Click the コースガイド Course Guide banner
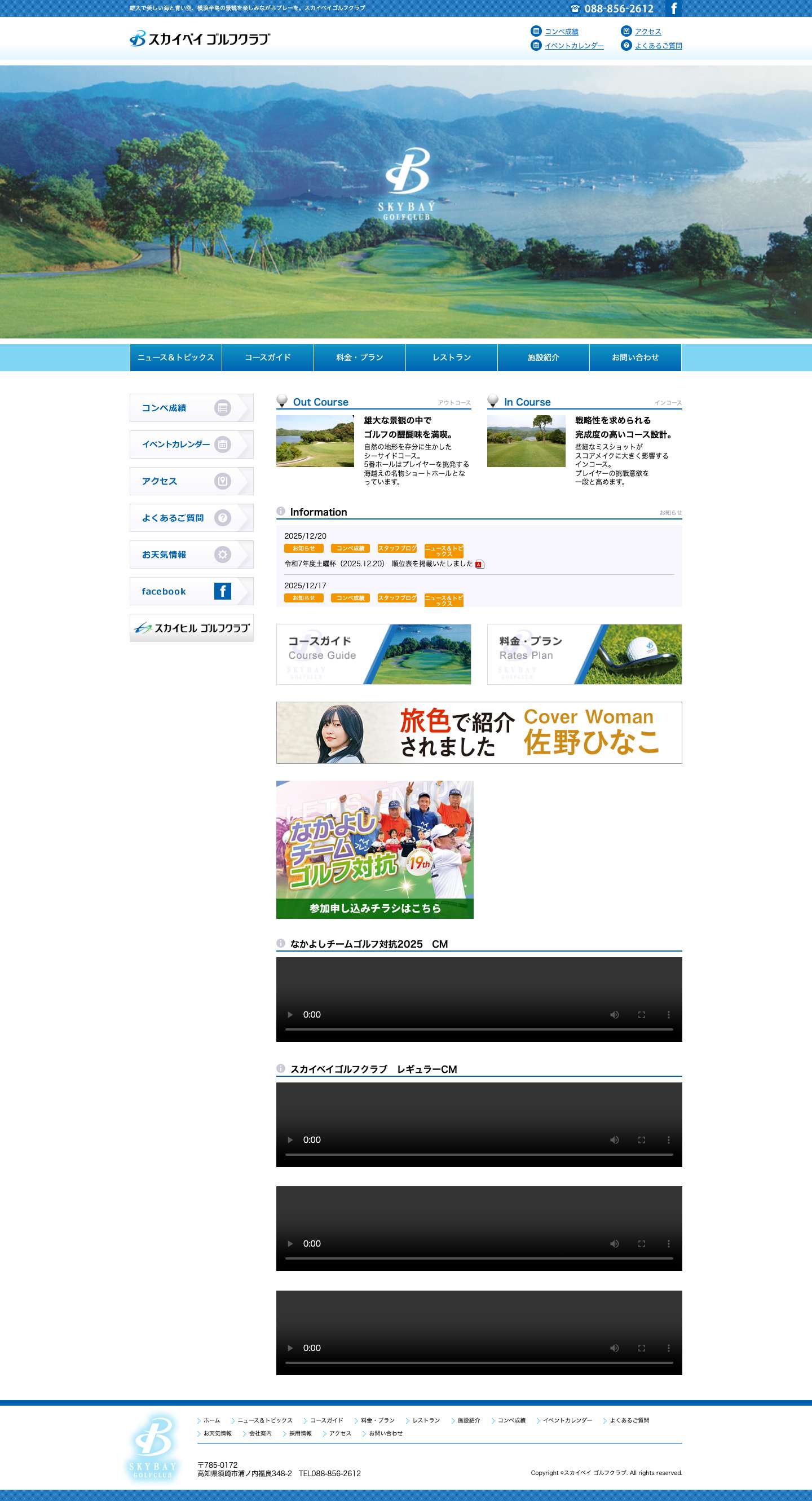The image size is (812, 1501). pos(373,654)
